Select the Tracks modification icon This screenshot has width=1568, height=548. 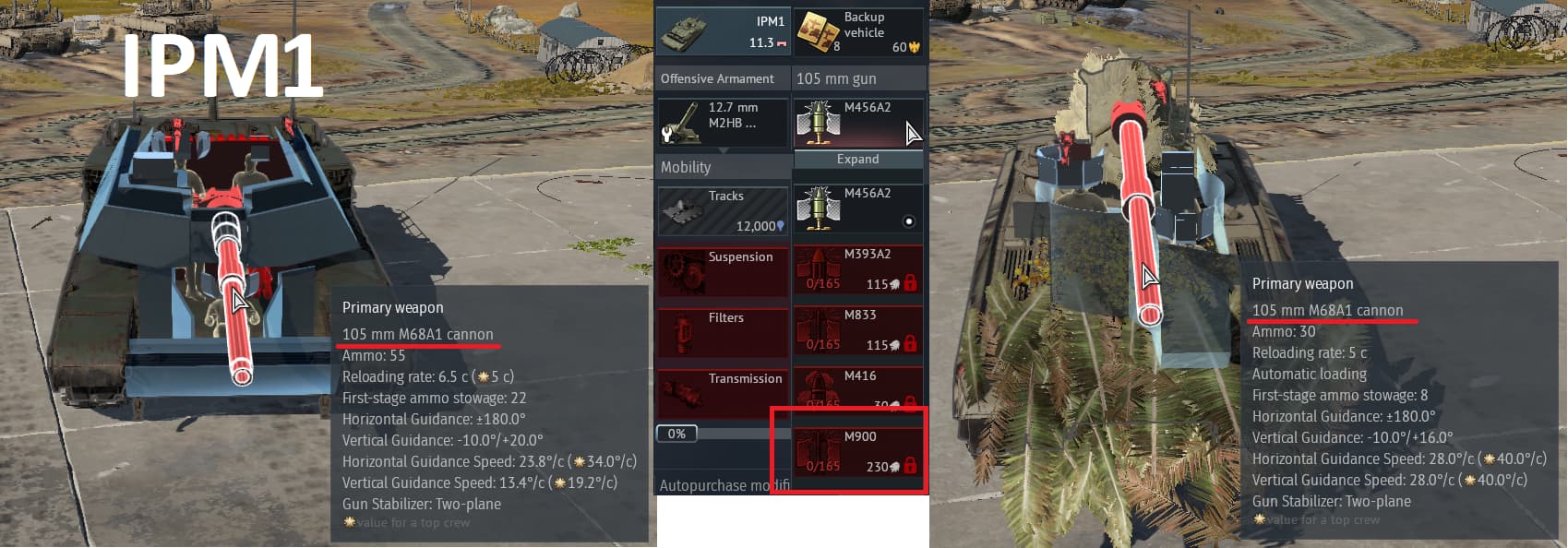point(724,210)
